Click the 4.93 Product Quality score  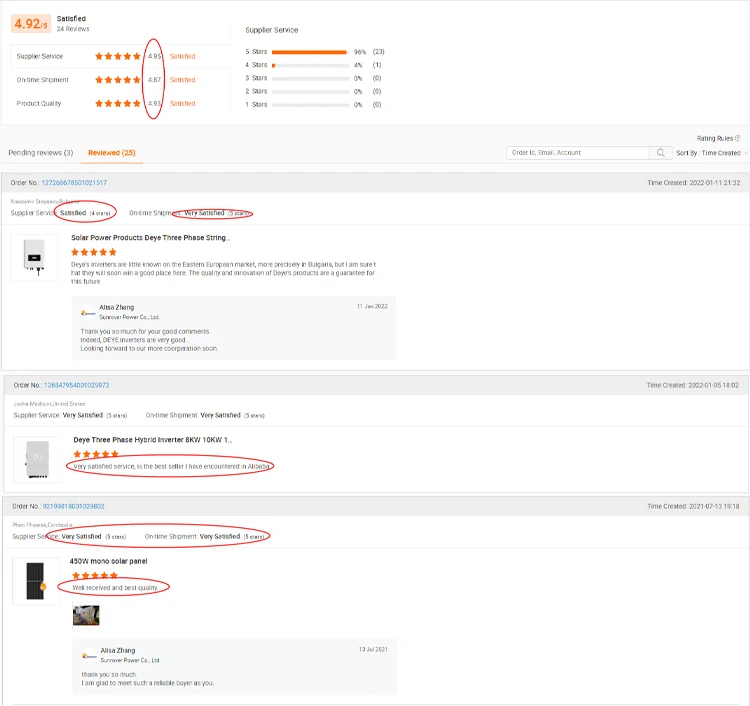154,103
